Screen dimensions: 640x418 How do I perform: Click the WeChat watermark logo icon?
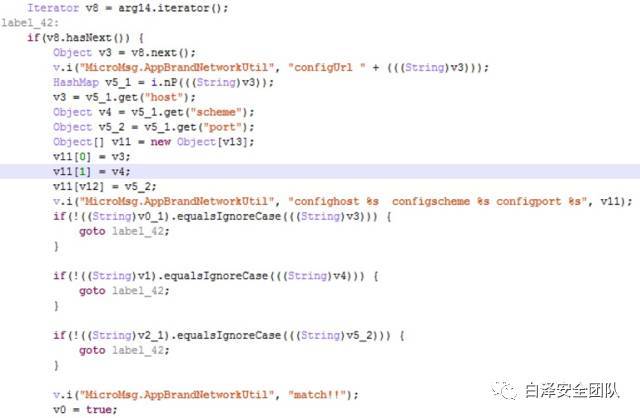click(505, 391)
